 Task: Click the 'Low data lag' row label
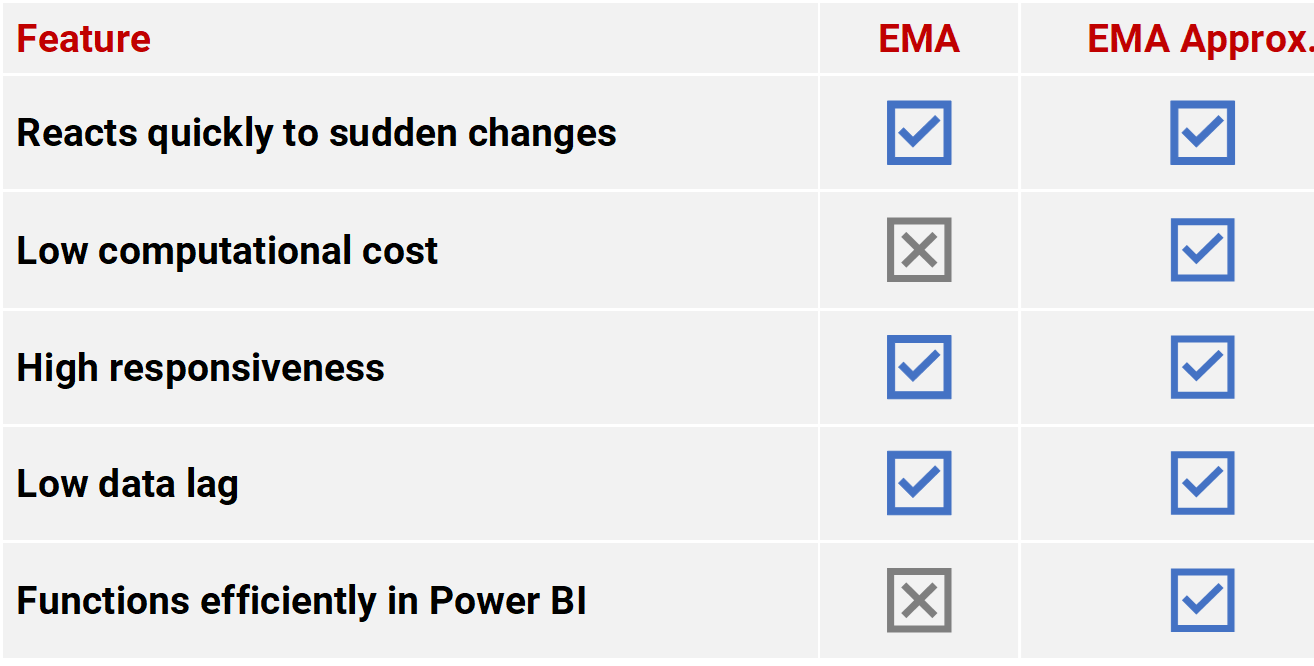tap(128, 485)
